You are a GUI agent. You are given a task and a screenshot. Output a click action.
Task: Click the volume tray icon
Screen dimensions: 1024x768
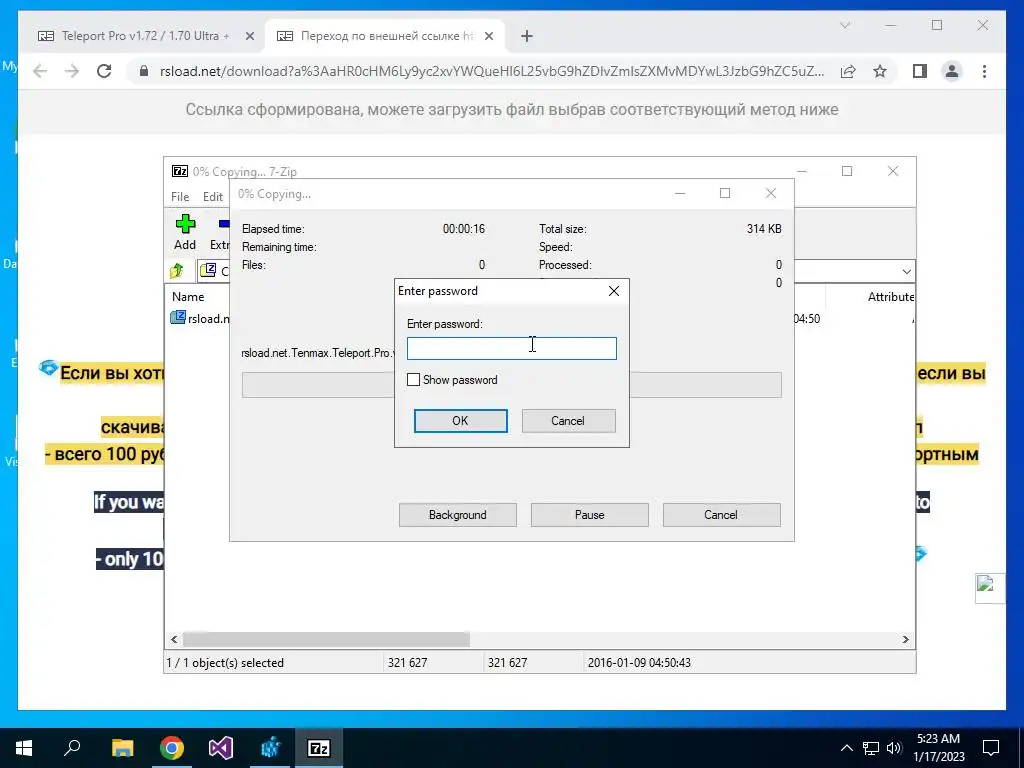pyautogui.click(x=894, y=748)
